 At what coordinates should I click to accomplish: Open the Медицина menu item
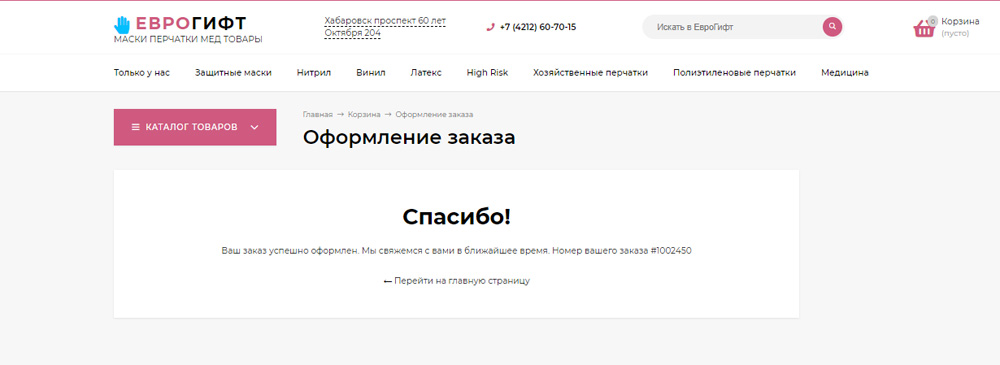click(845, 73)
